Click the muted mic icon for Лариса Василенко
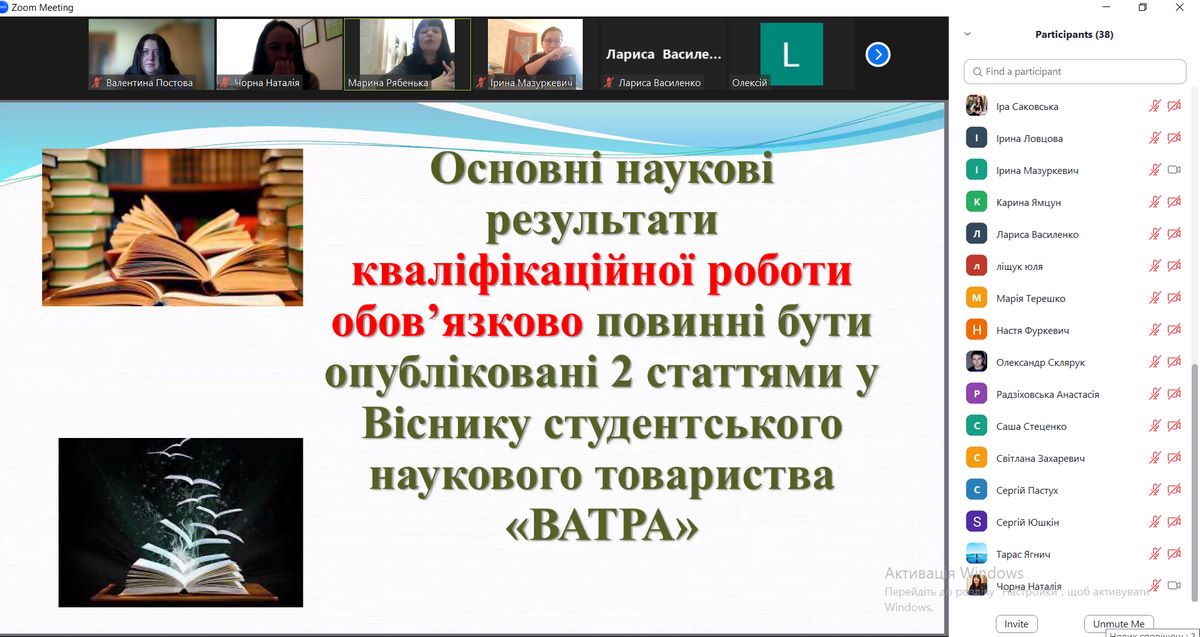Image resolution: width=1200 pixels, height=637 pixels. point(1155,234)
